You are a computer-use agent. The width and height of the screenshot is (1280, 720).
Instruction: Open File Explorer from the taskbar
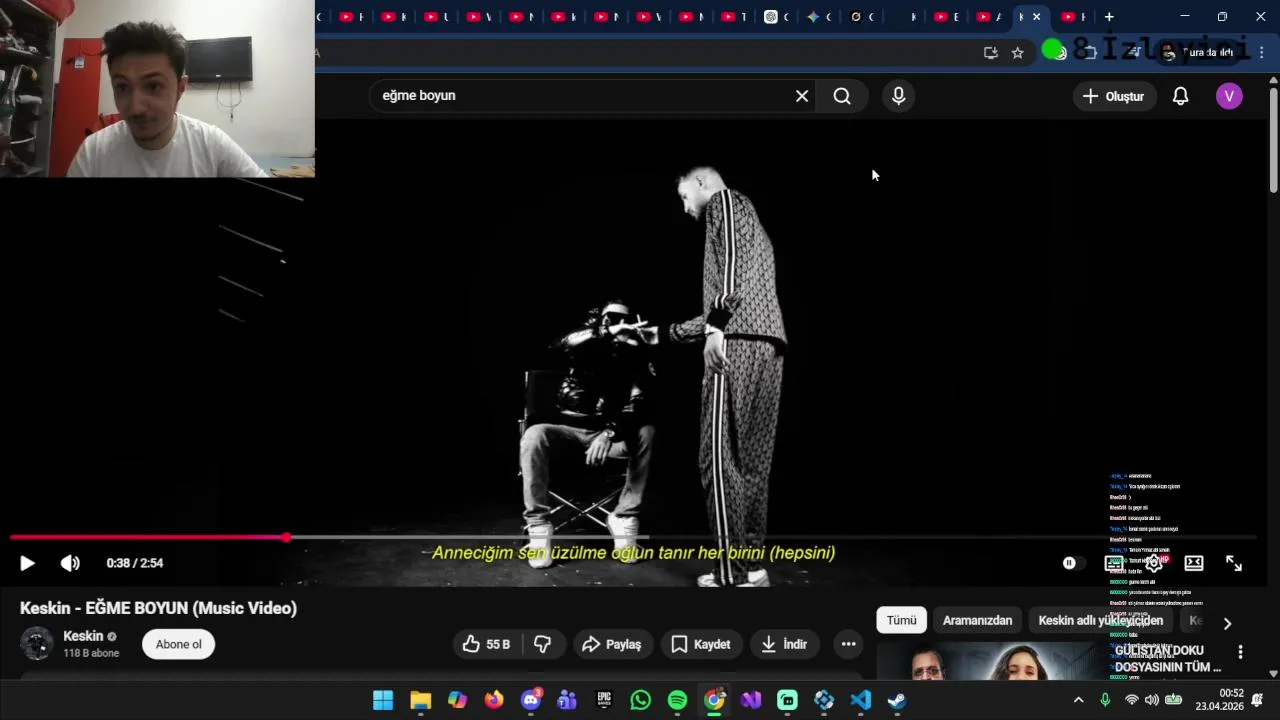(420, 700)
